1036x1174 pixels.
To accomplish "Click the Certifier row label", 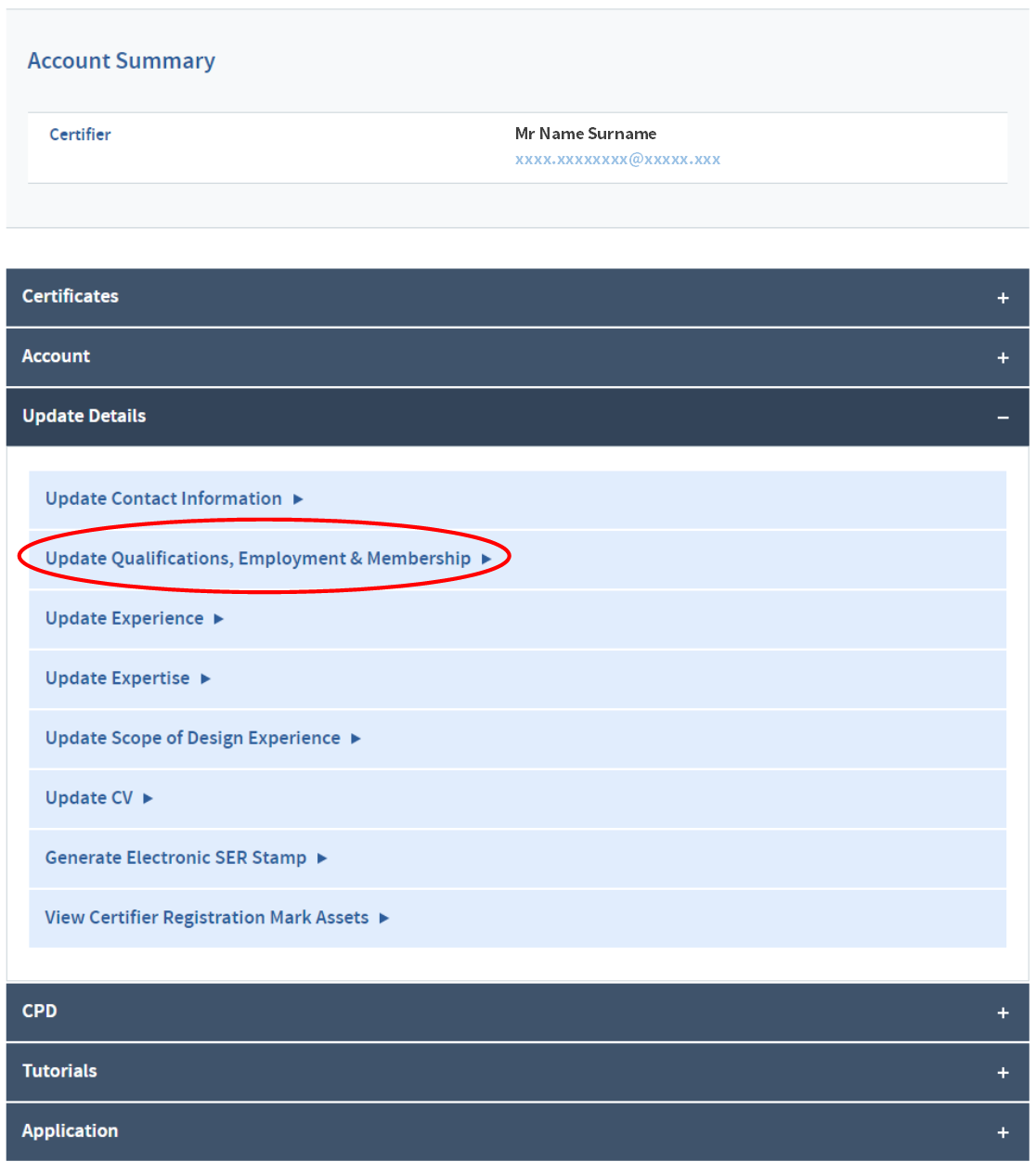I will [x=80, y=135].
